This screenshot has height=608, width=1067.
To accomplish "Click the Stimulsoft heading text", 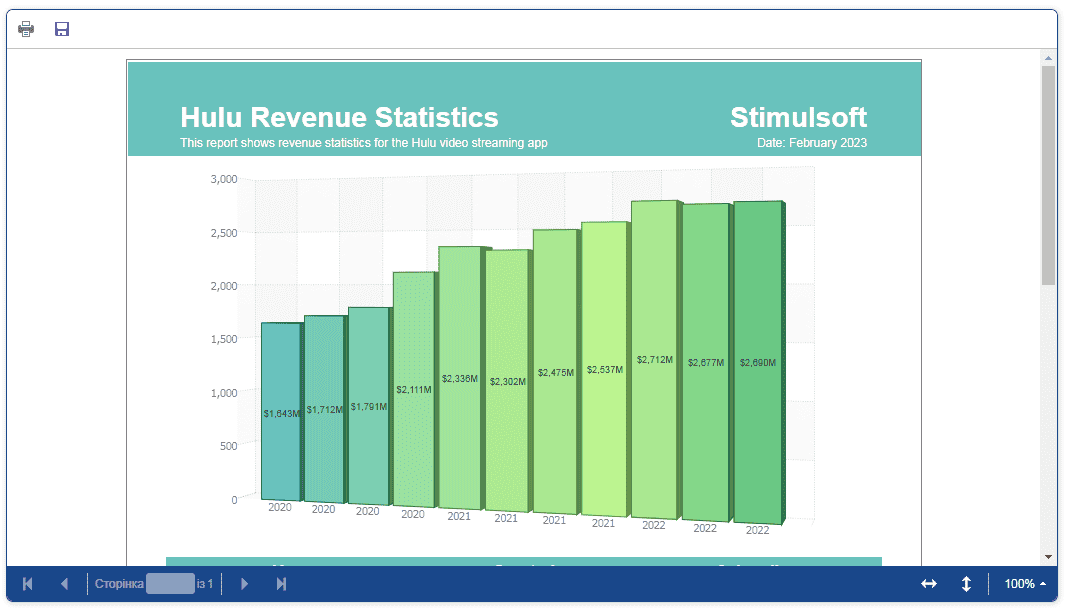I will [x=798, y=117].
